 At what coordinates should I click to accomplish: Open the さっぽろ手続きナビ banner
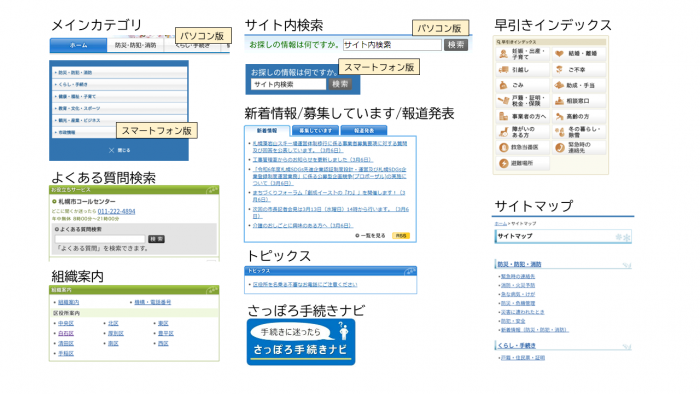click(x=301, y=342)
